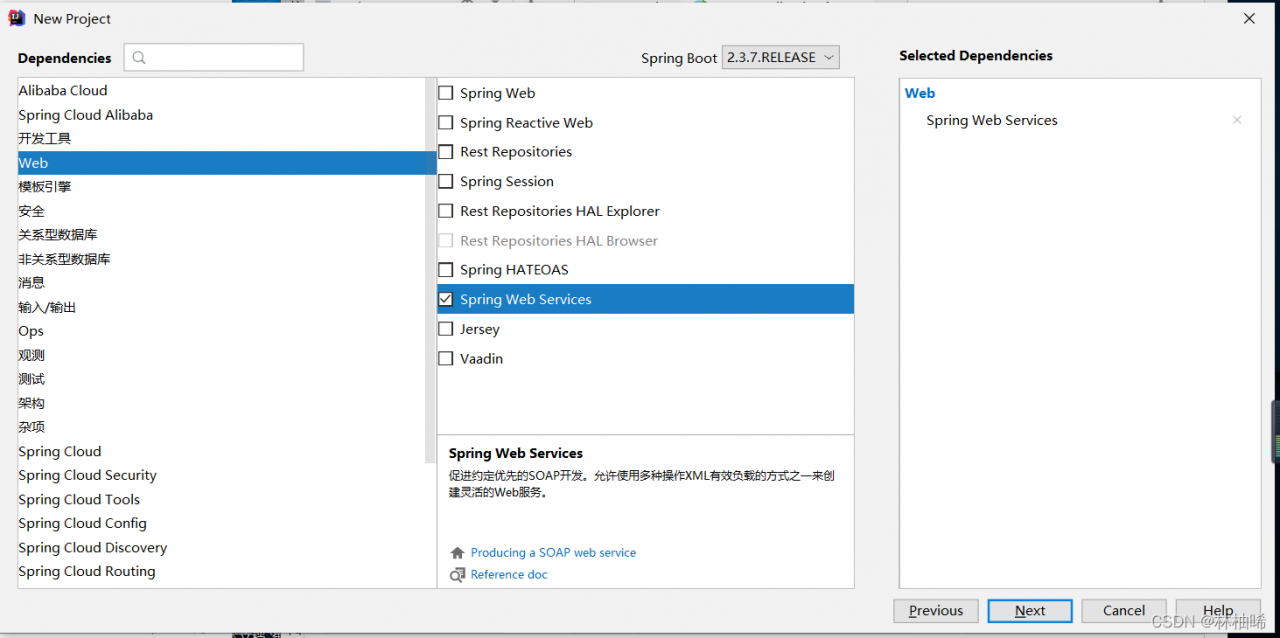
Task: Click the home icon beside SOAP guide link
Action: [457, 553]
